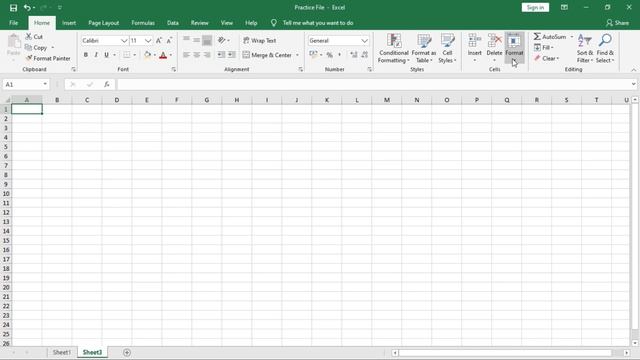Activate Format Painter brush
Screen dimensions: 640x360
point(48,58)
